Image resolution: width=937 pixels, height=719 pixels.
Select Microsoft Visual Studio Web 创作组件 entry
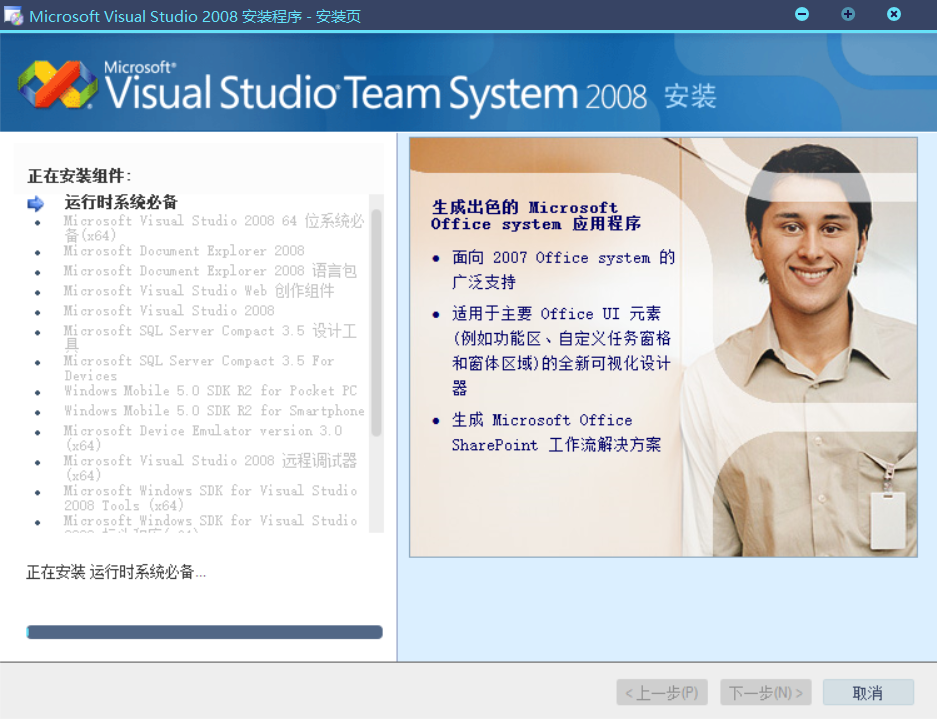(199, 291)
